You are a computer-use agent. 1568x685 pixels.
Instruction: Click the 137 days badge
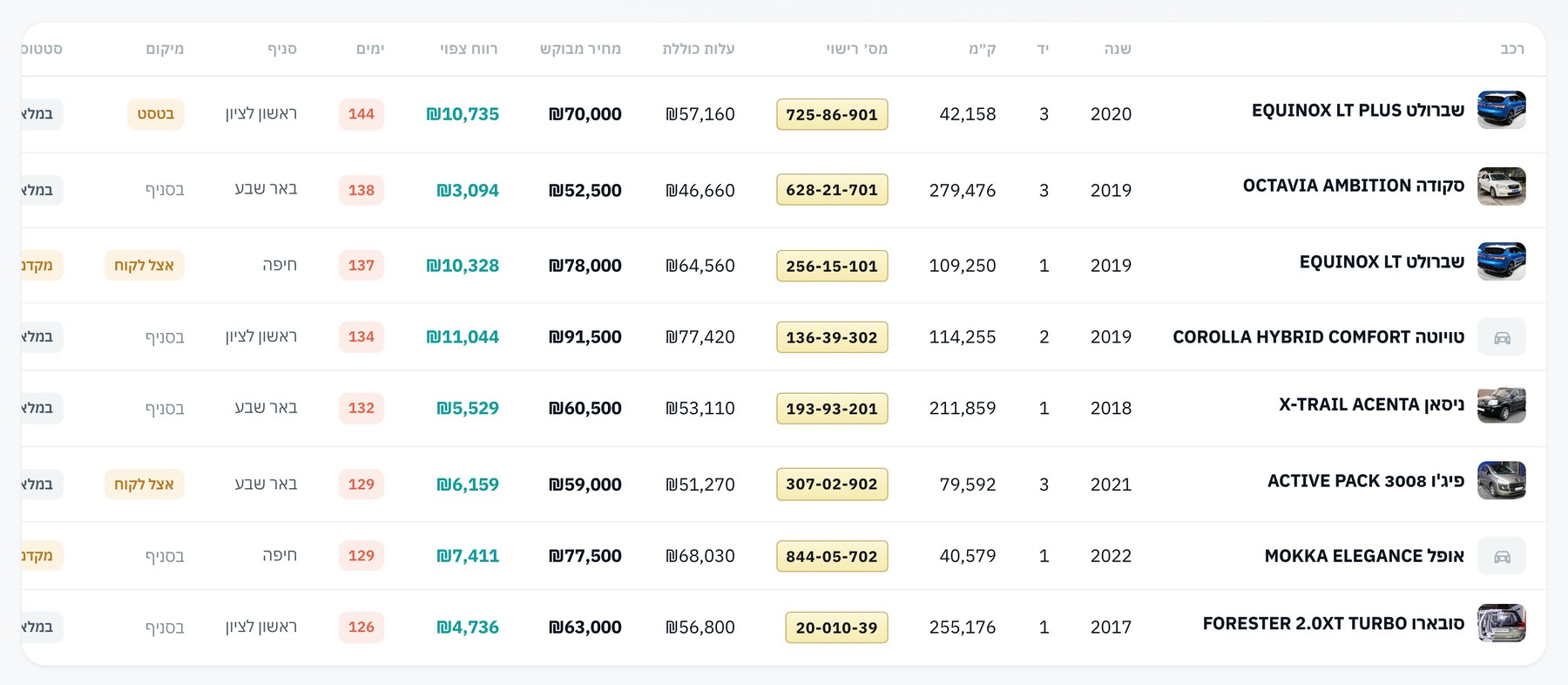pyautogui.click(x=362, y=266)
